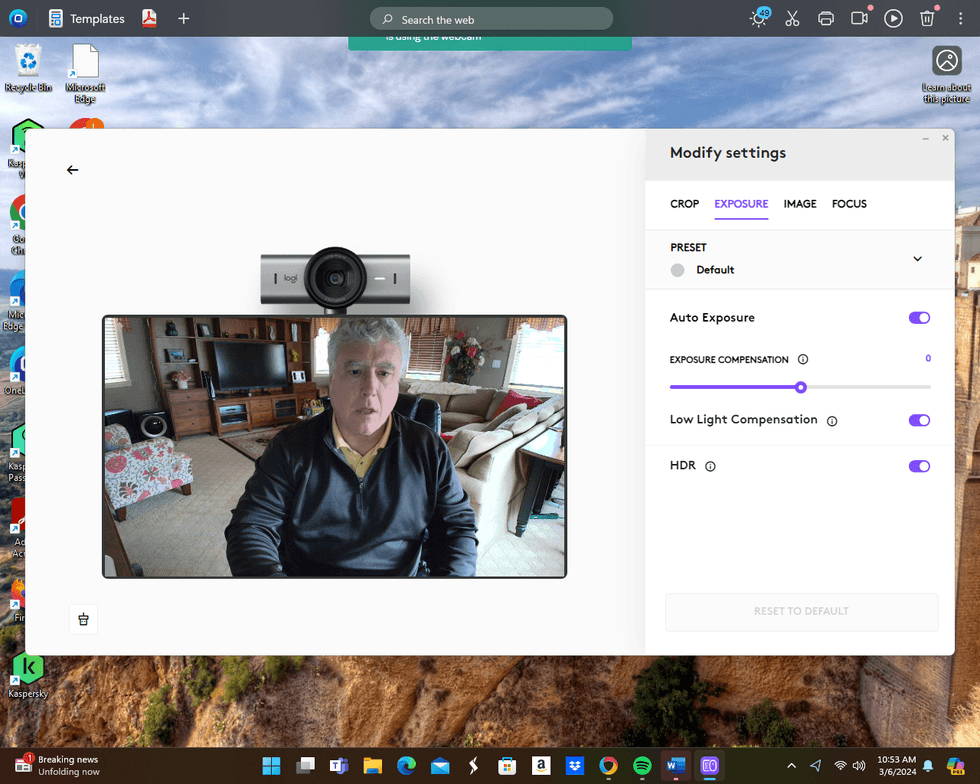This screenshot has height=784, width=980.
Task: Open Templates from the top bar
Action: click(96, 18)
